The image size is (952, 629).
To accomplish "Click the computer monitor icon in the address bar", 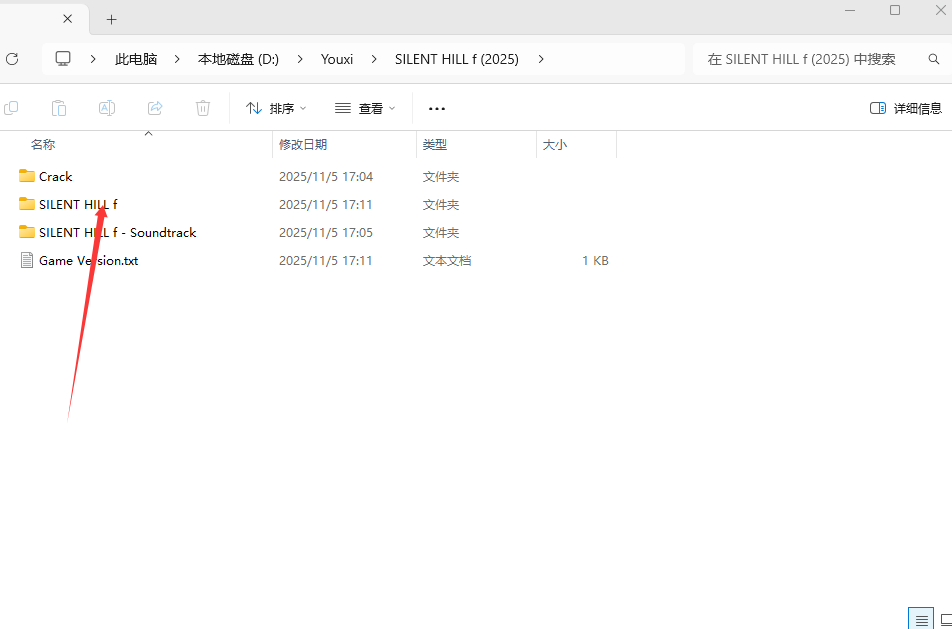I will [63, 59].
